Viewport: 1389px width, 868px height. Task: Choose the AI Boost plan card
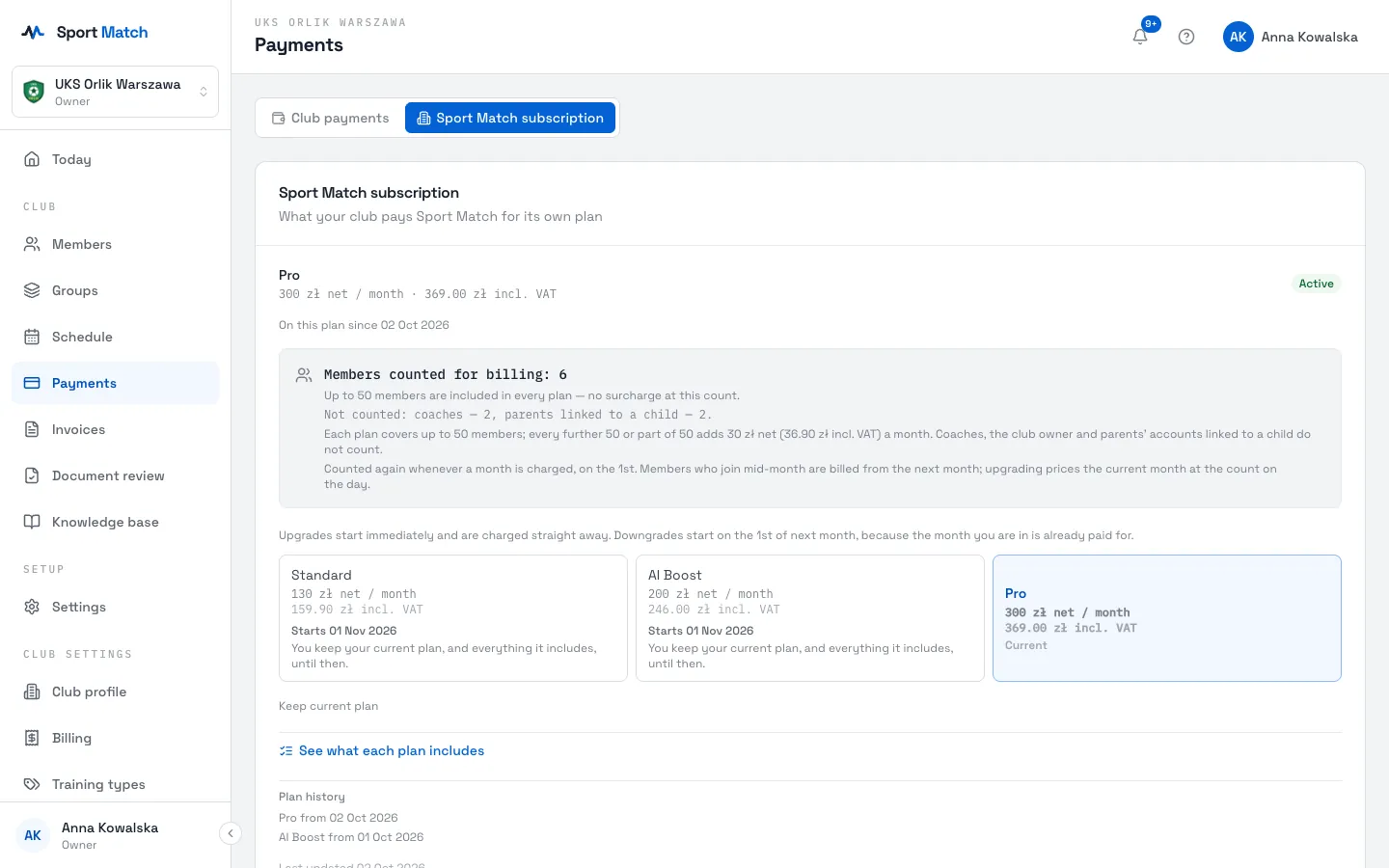(x=810, y=618)
